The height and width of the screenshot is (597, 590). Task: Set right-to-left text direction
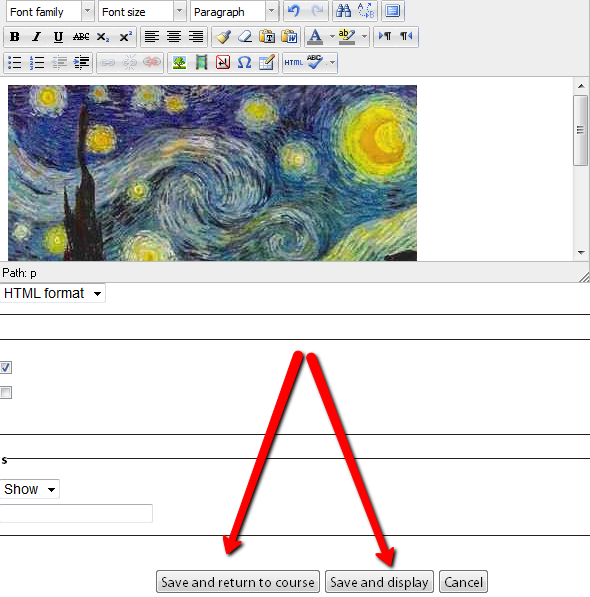(407, 37)
